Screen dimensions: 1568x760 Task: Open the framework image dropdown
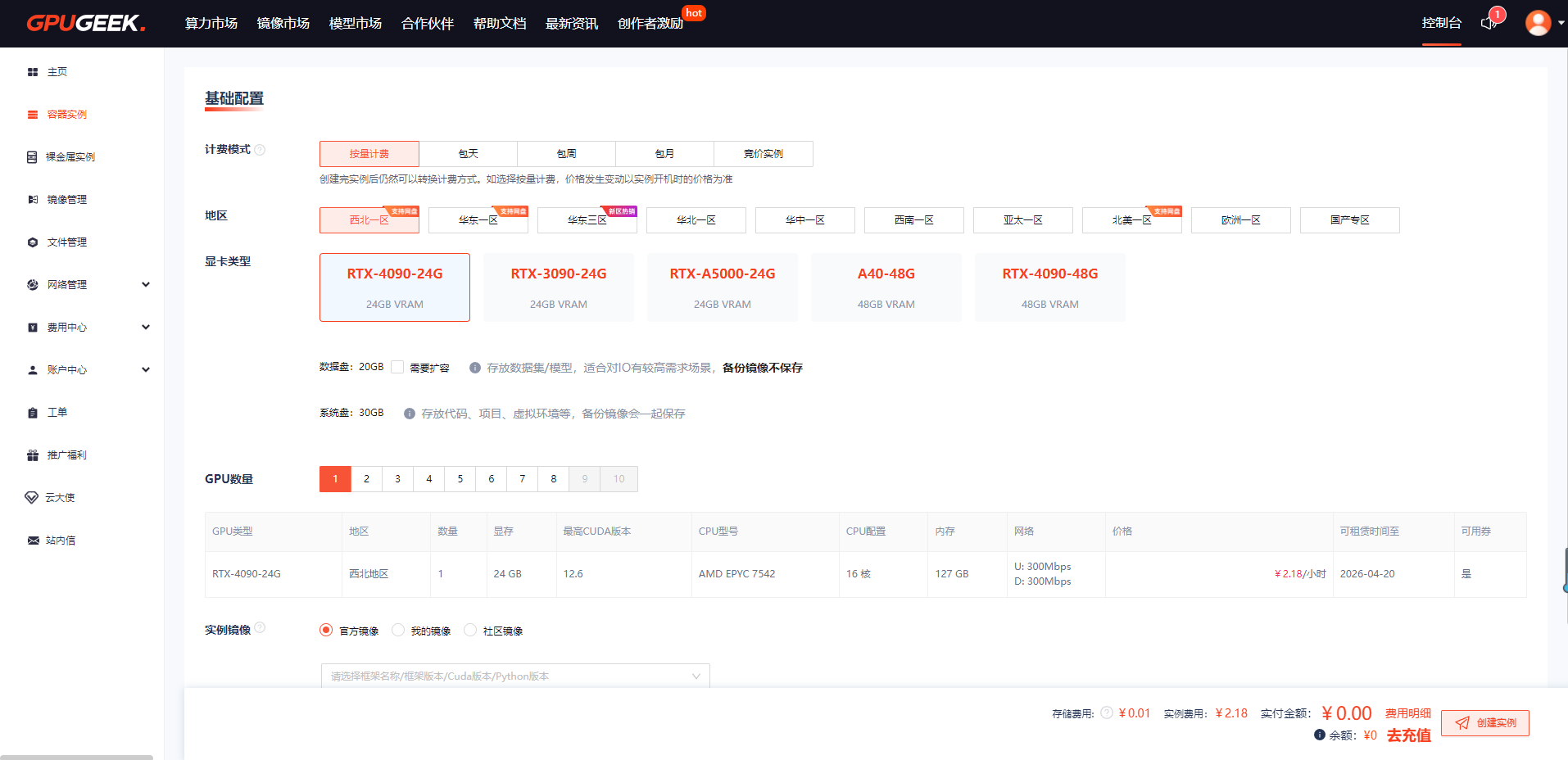pos(514,676)
